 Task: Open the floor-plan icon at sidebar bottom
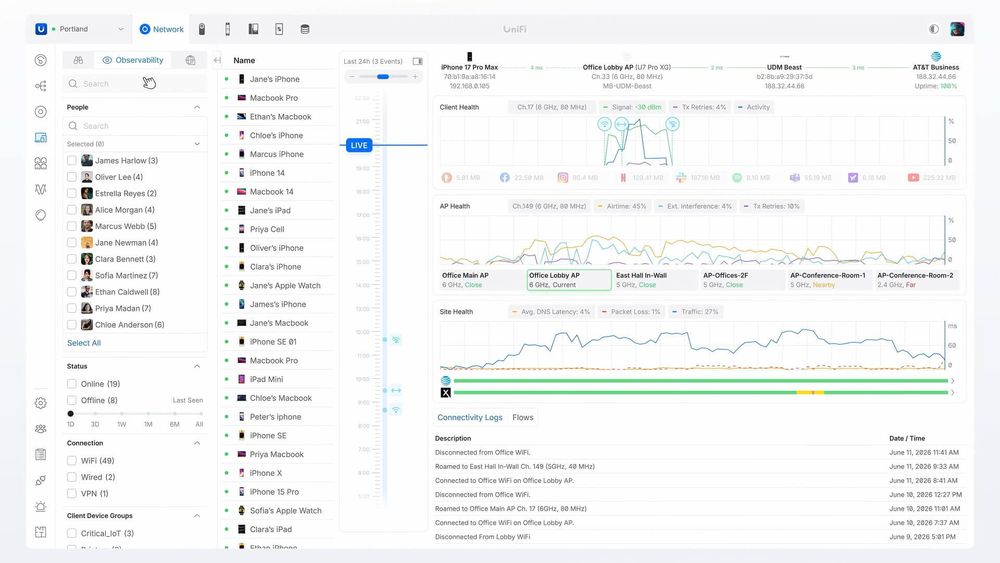41,532
